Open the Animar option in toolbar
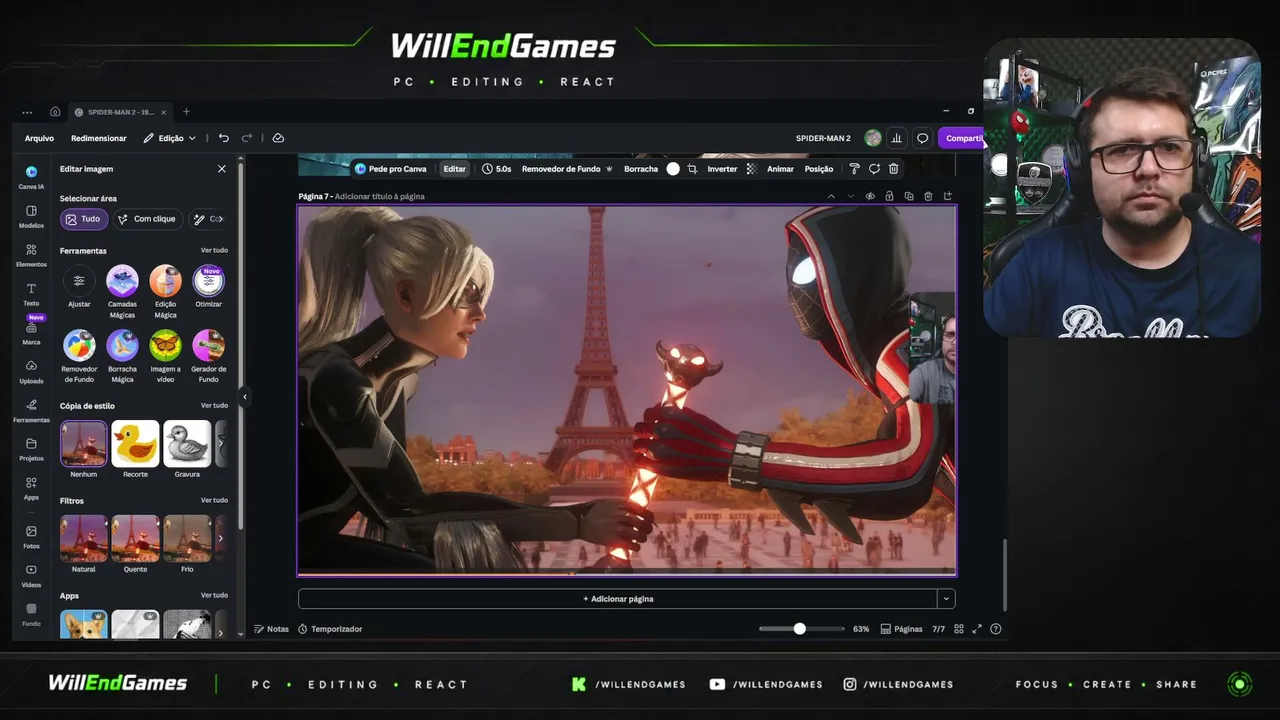 tap(780, 169)
